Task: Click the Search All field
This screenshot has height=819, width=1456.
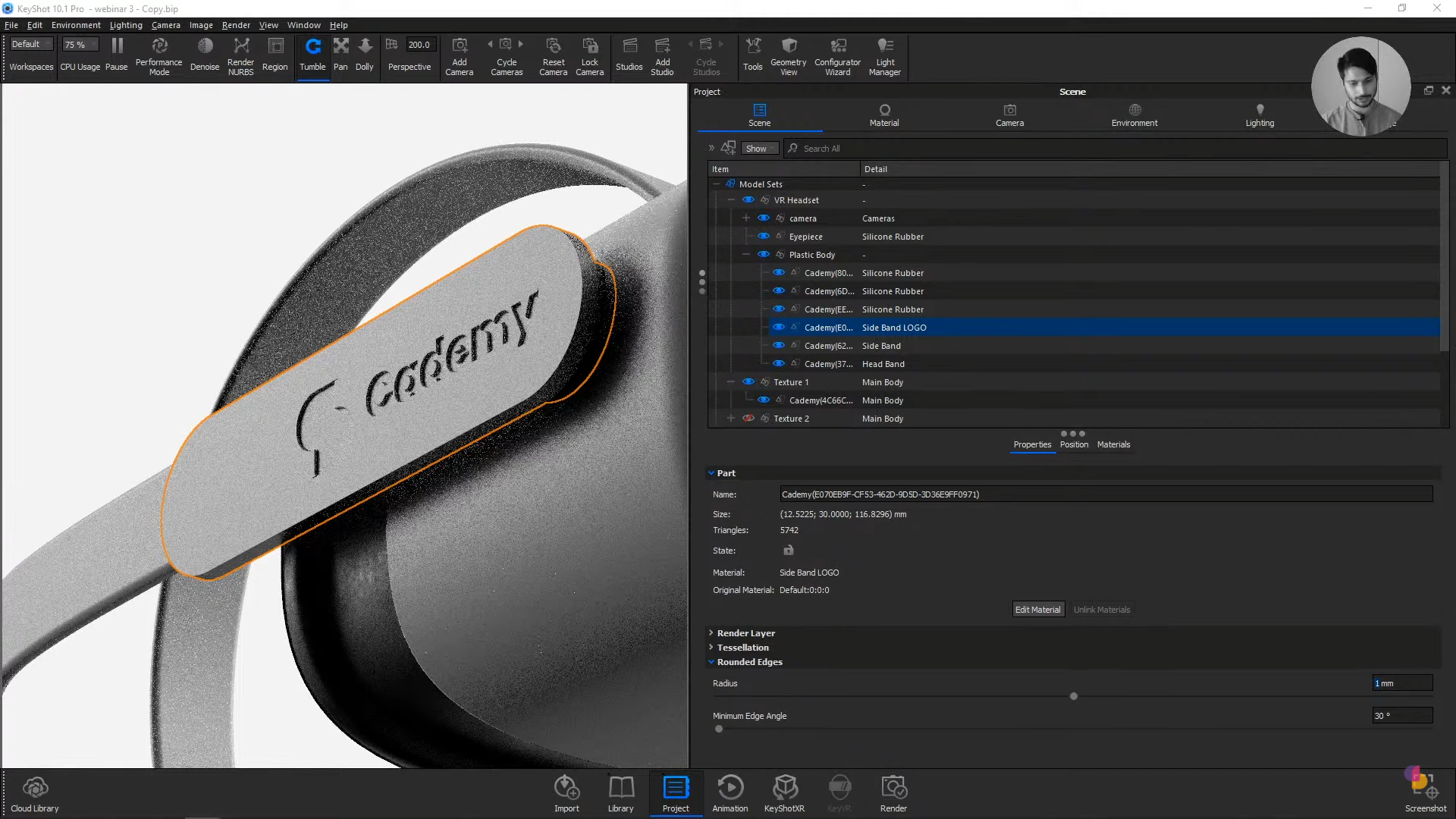Action: (1115, 149)
